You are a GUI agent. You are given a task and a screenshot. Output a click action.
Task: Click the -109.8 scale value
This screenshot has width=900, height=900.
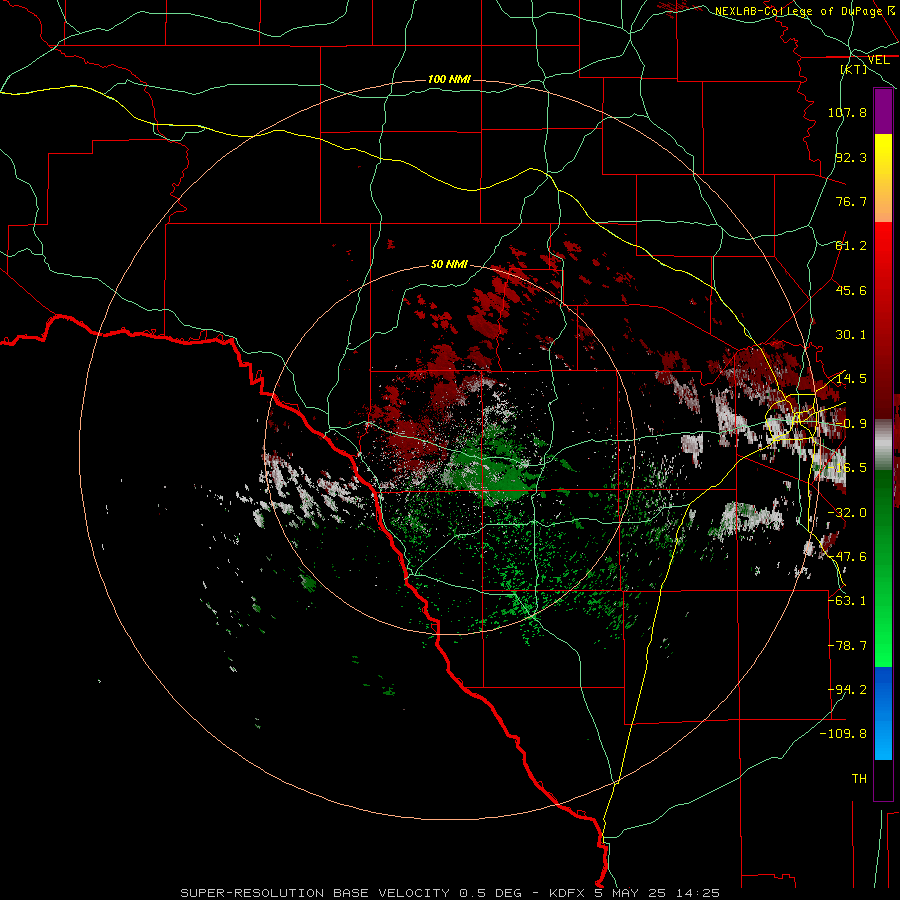(844, 734)
